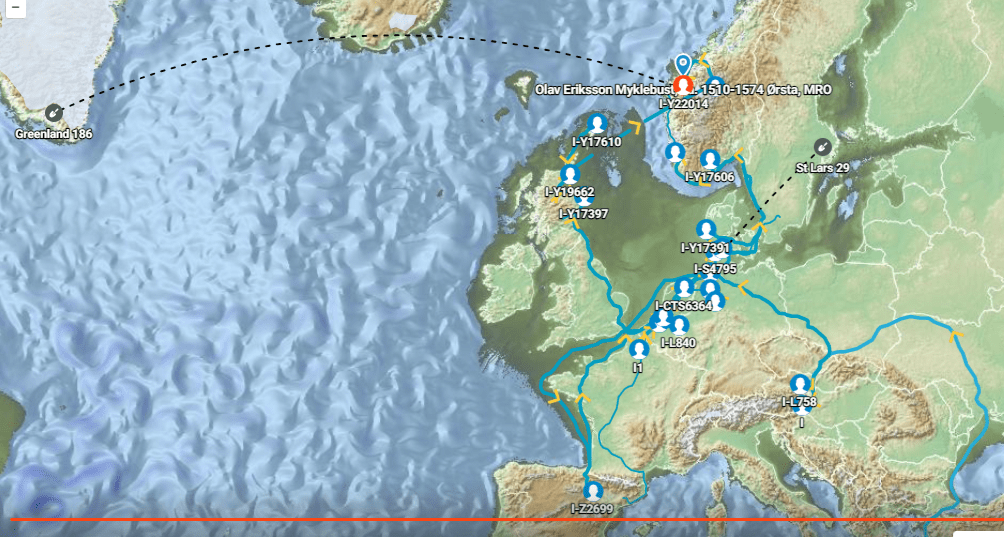Click the Olav Eriksson Myklebust name label
Screen dimensions: 1004x537
tap(606, 90)
